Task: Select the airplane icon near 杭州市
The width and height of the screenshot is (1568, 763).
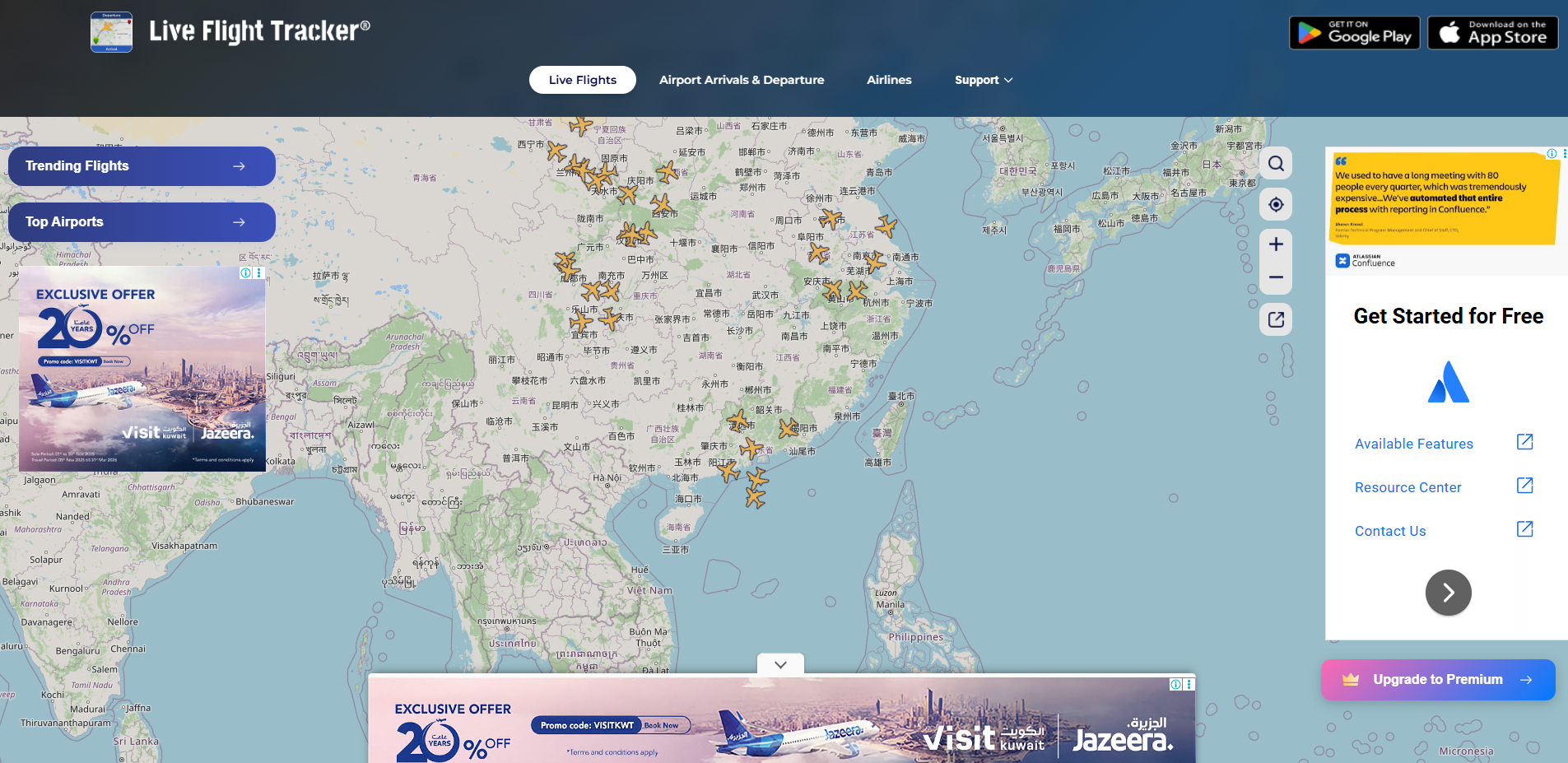Action: (858, 291)
